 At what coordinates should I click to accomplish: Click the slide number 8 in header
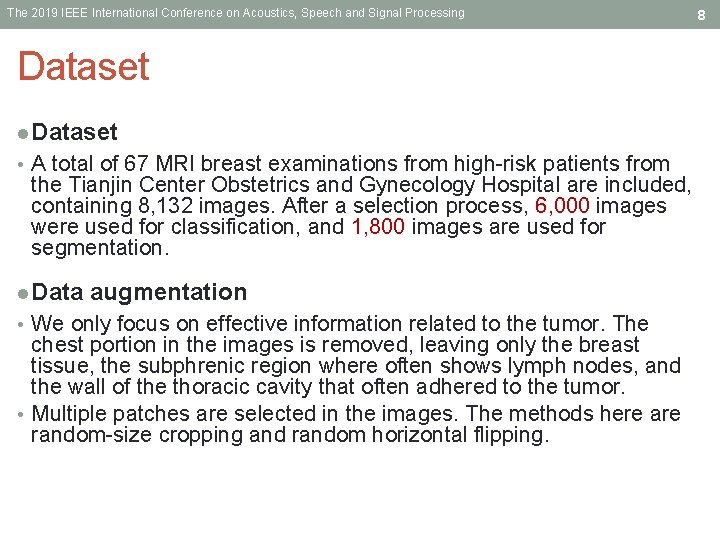(701, 15)
